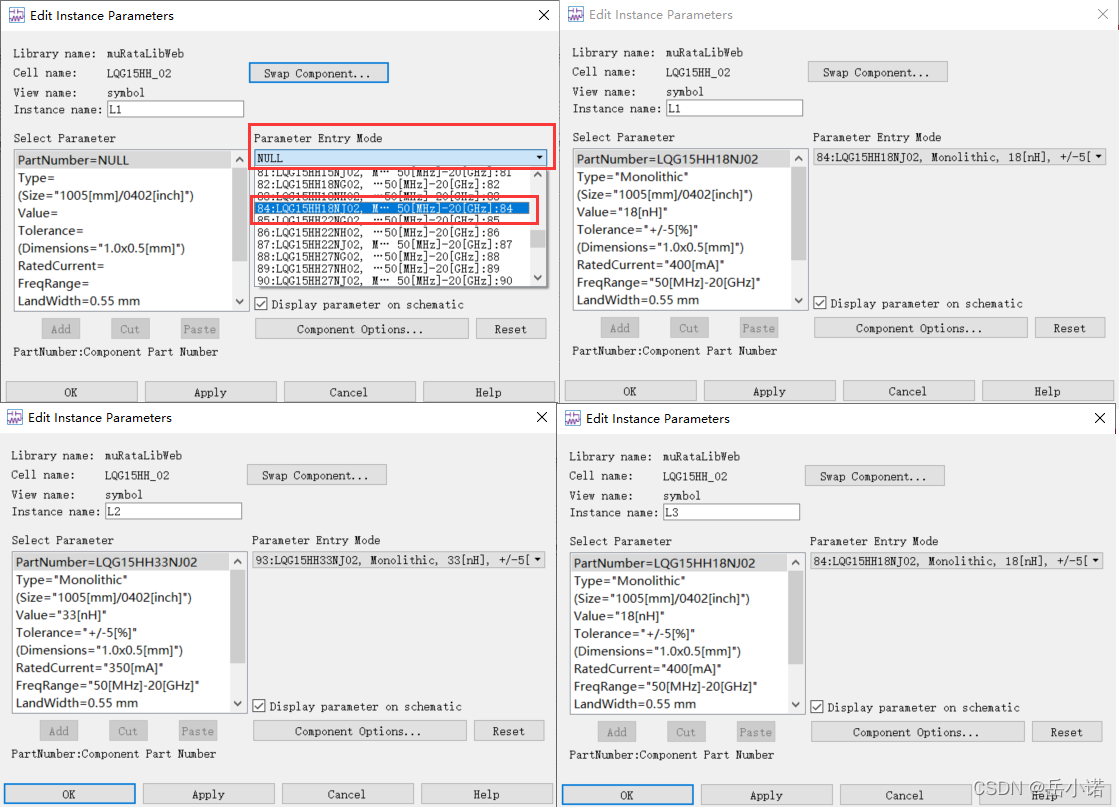Click Reset in the L2 dialog
1120x807 pixels.
(x=509, y=731)
